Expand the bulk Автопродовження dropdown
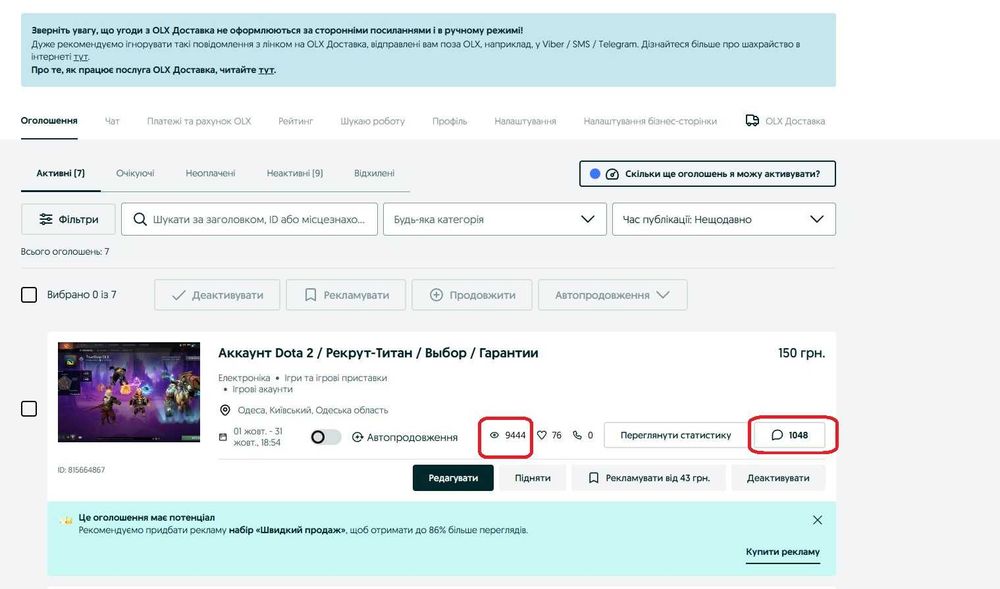Image resolution: width=1000 pixels, height=589 pixels. point(612,295)
